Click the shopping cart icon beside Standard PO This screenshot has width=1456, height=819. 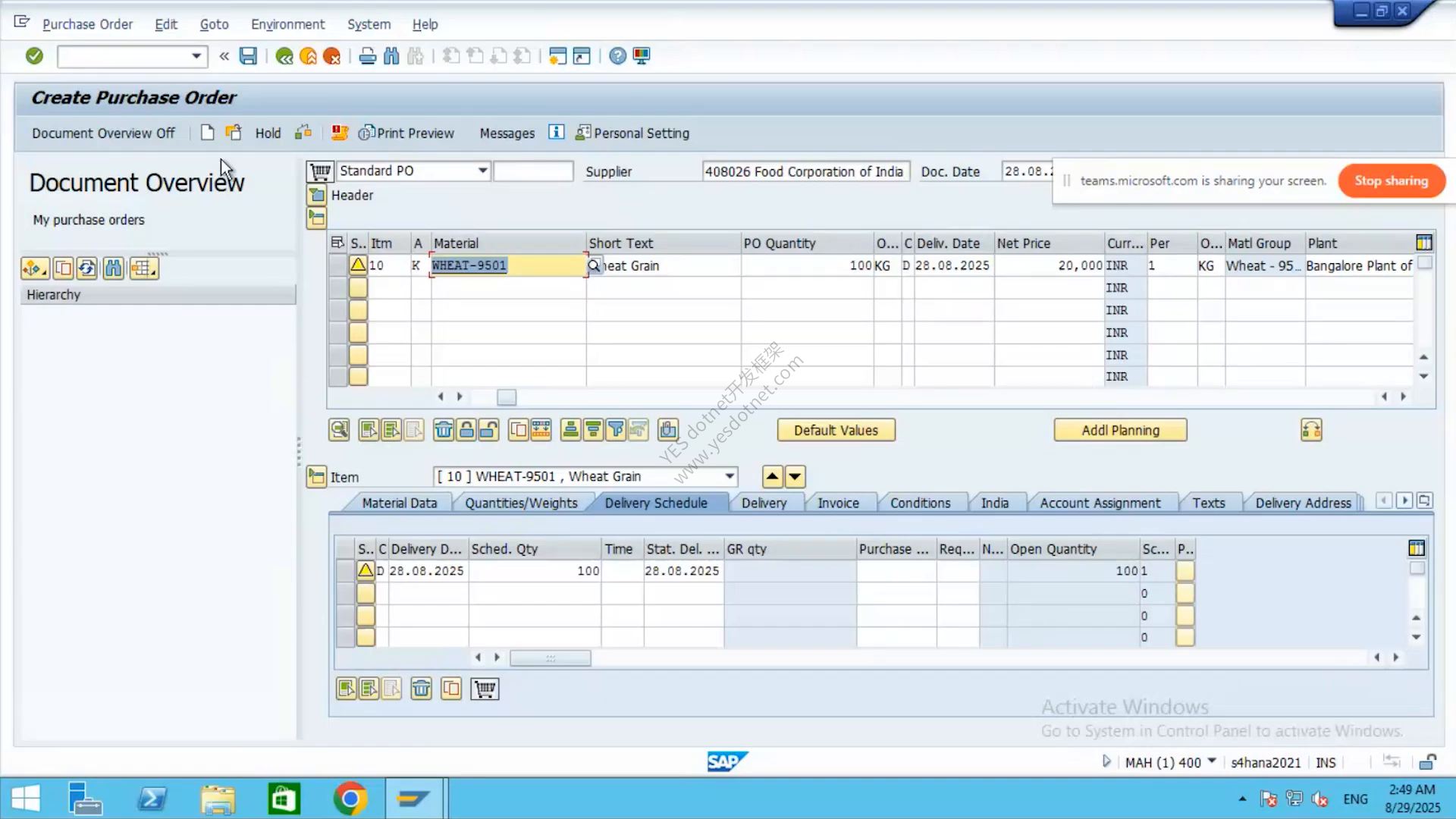[320, 171]
